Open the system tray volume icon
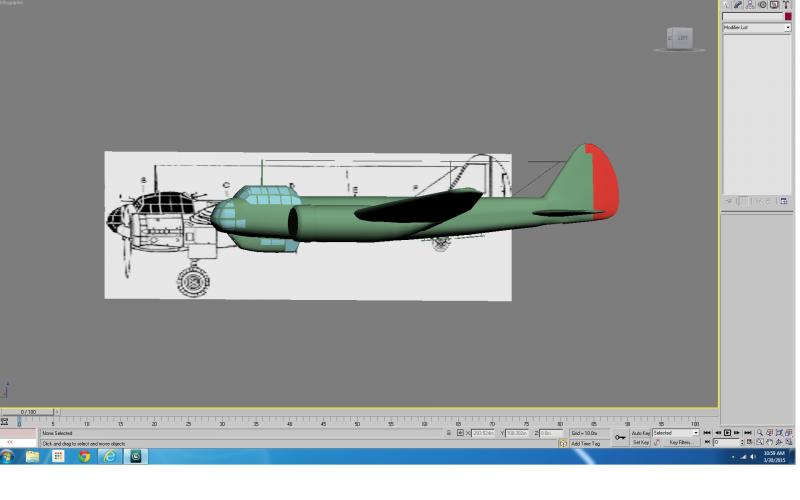 pyautogui.click(x=753, y=457)
